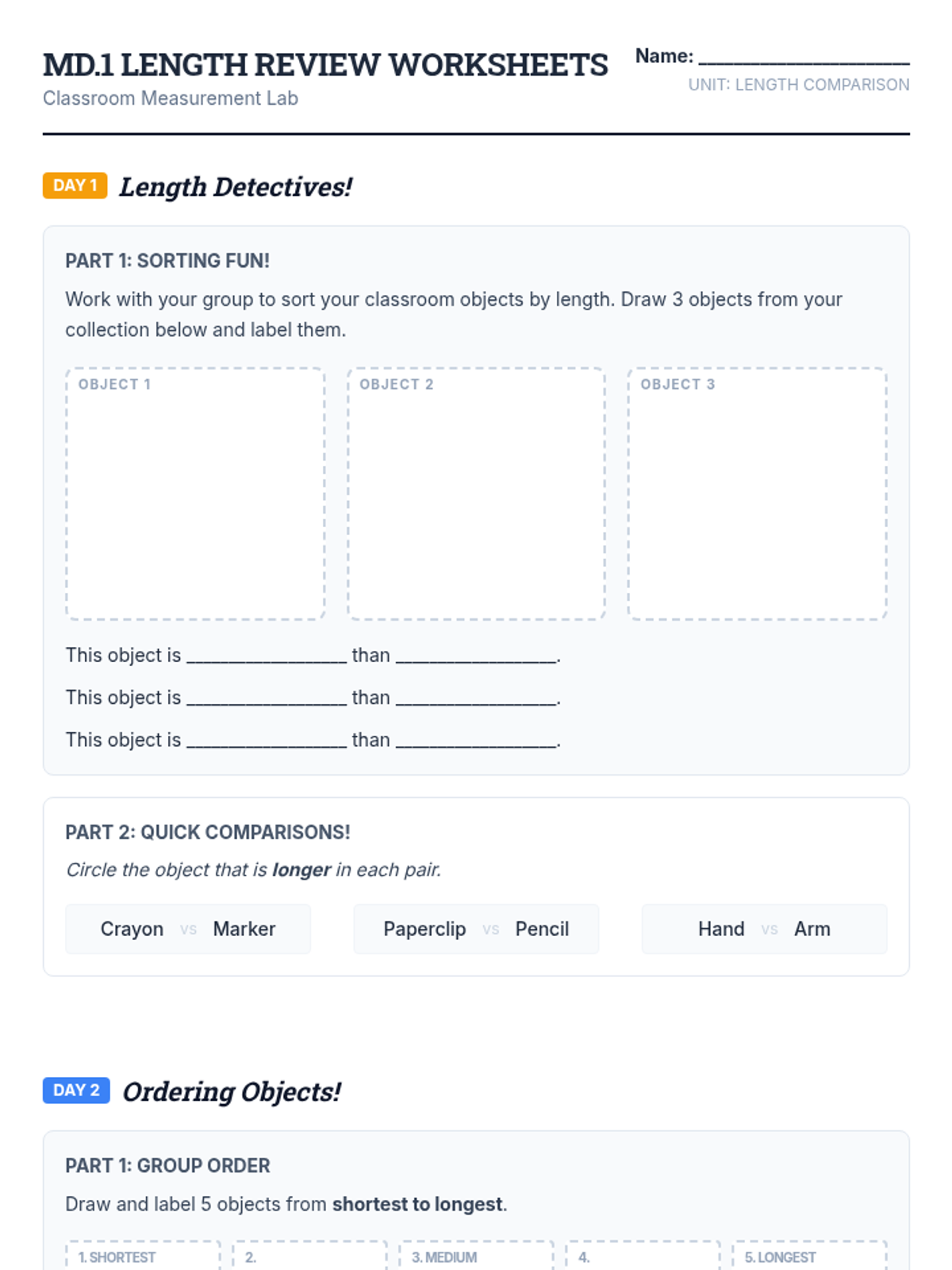Viewport: 952px width, 1270px height.
Task: Click the blank after 'than' in second sentence
Action: pos(477,698)
